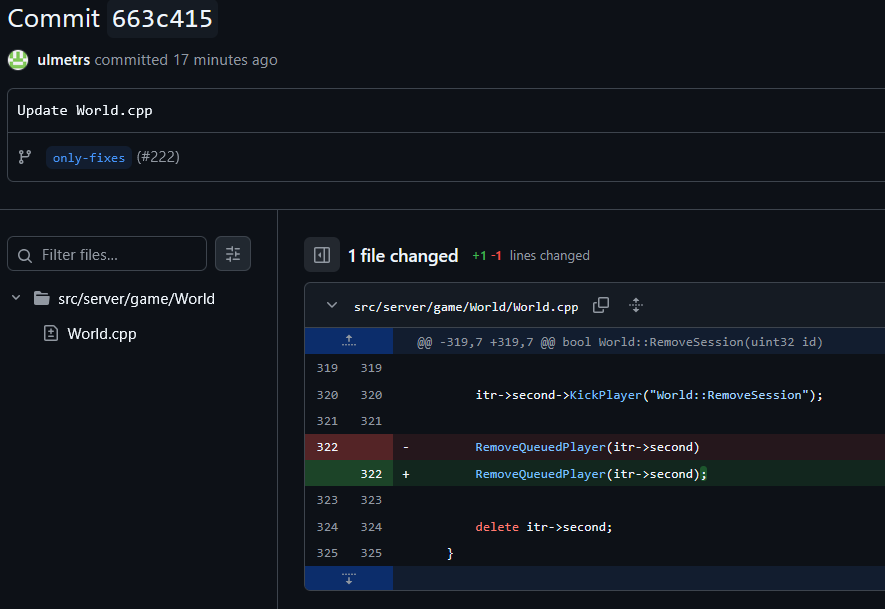Toggle the file tree sidebar panel
The height and width of the screenshot is (609, 885).
[322, 255]
